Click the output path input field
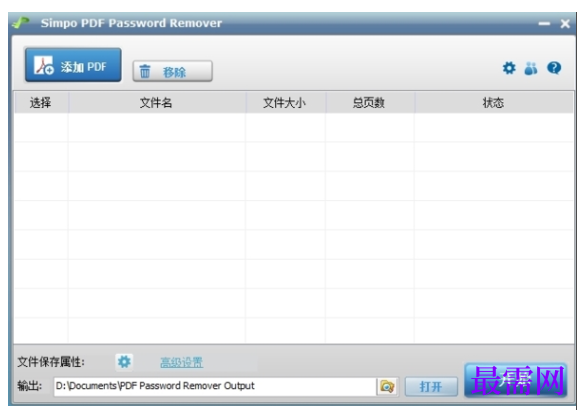Screen dimensions: 583x412 pyautogui.click(x=215, y=386)
